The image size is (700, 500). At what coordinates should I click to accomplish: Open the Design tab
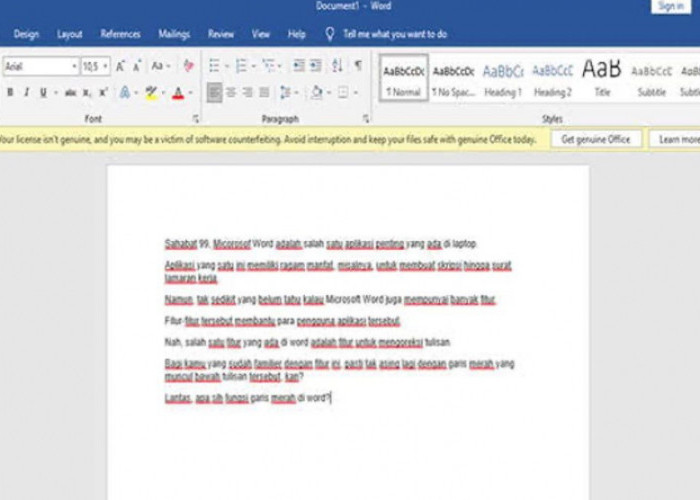26,34
